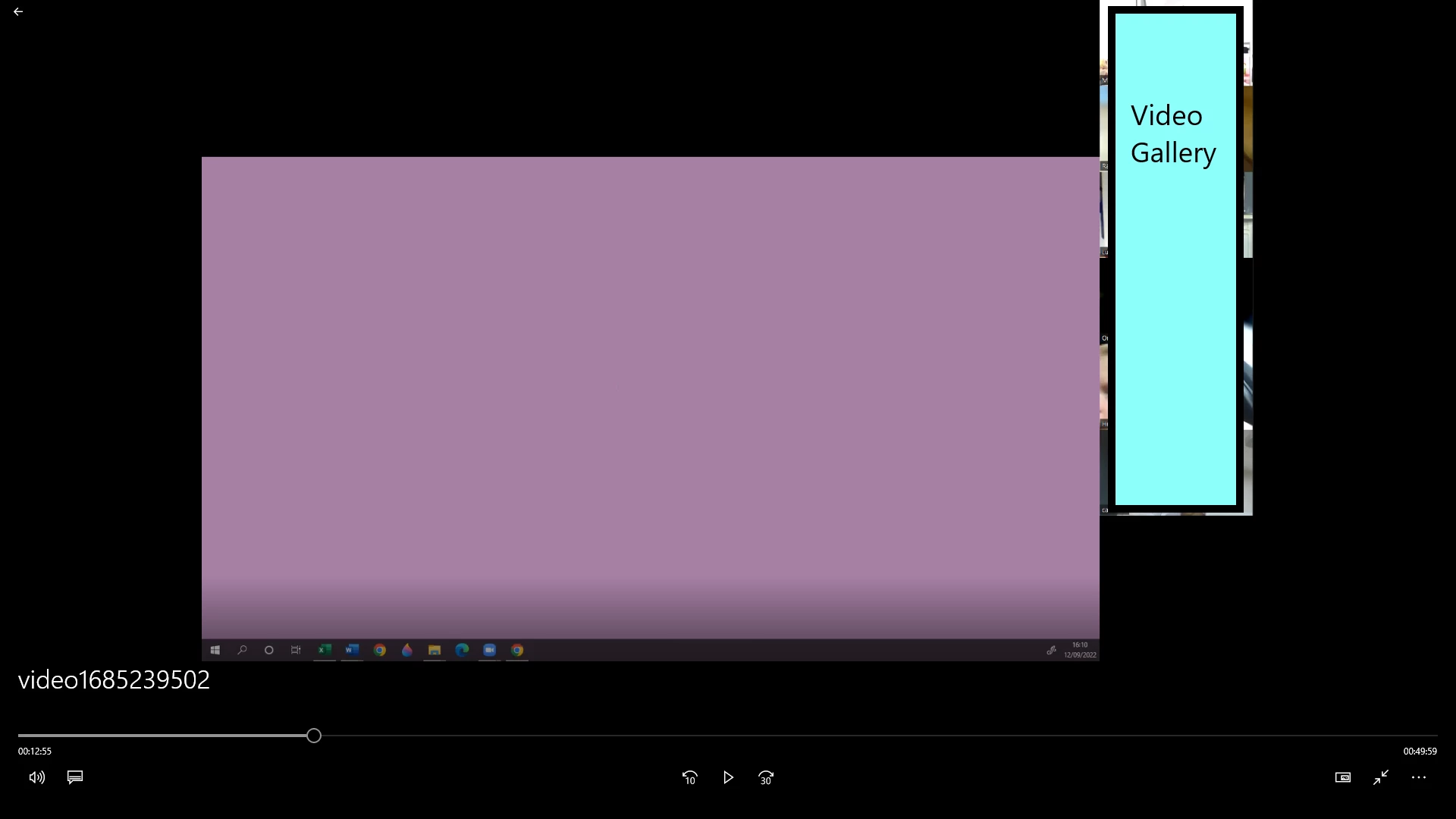Click the back arrow icon
Screen dimensions: 1456x819
pyautogui.click(x=18, y=12)
